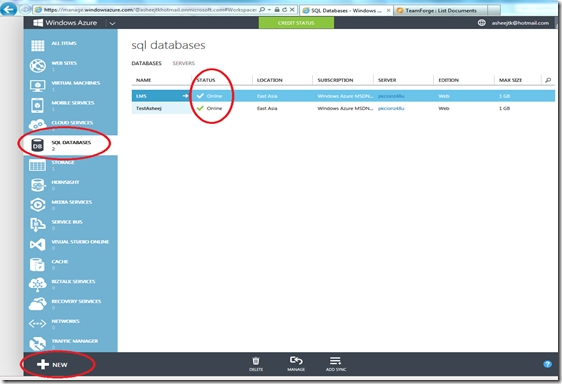Select the LMS database name

141,96
